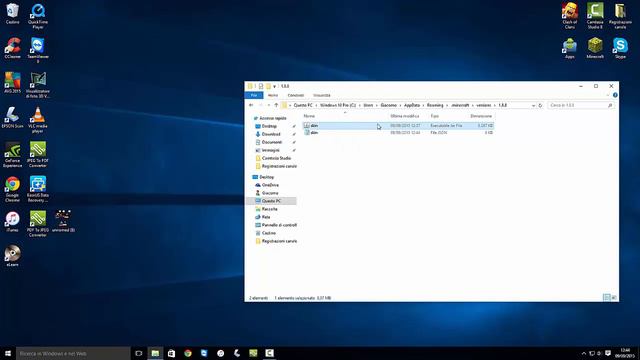Viewport: 640px width, 360px height.
Task: Open Camtasia Studio folder in sidebar
Action: [x=276, y=158]
